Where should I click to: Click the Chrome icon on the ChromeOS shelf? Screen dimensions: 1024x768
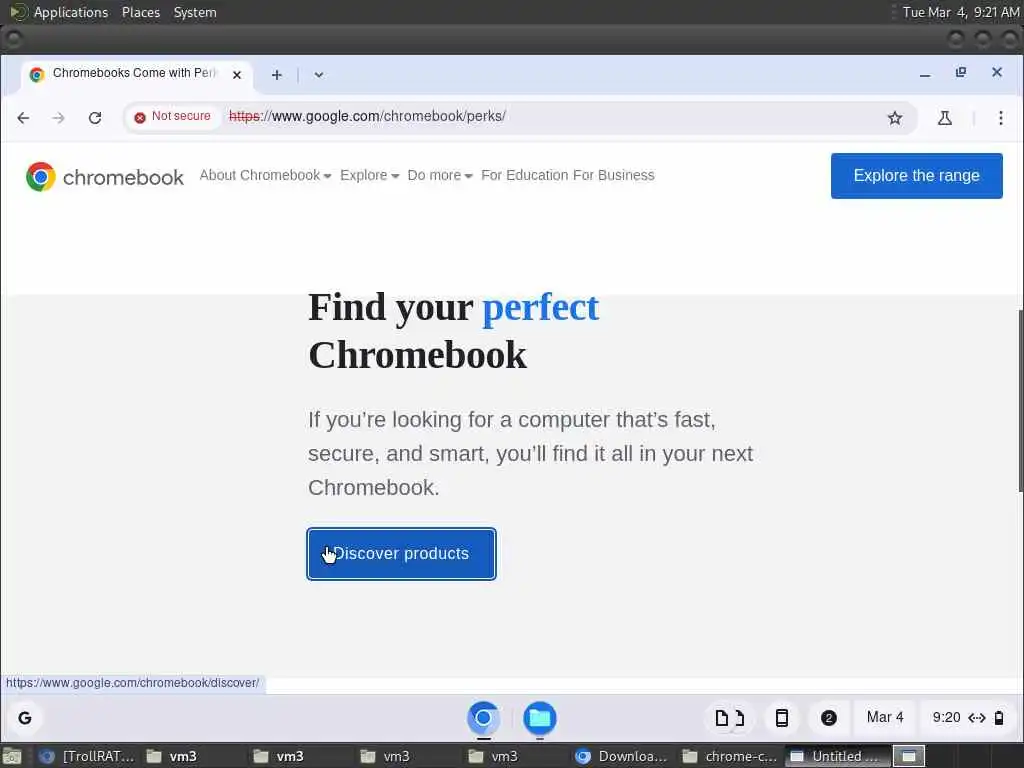point(483,718)
